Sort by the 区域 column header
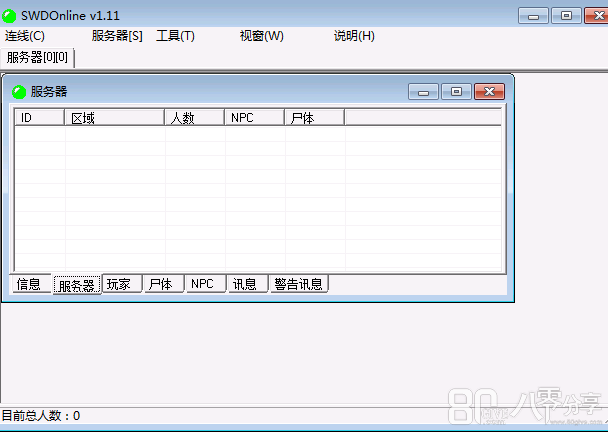This screenshot has height=432, width=608. [x=114, y=118]
